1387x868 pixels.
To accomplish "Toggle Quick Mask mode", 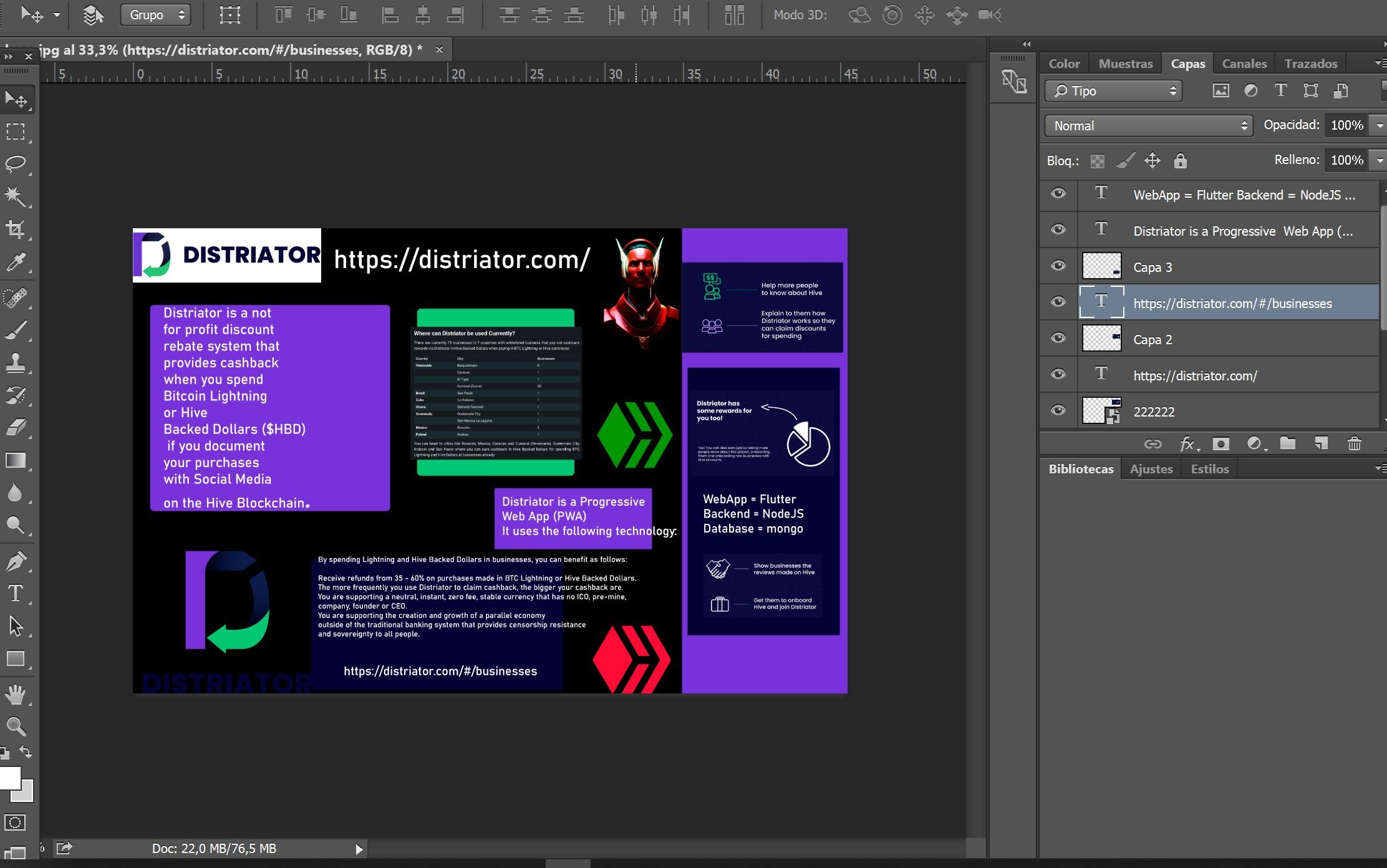I will click(x=16, y=822).
